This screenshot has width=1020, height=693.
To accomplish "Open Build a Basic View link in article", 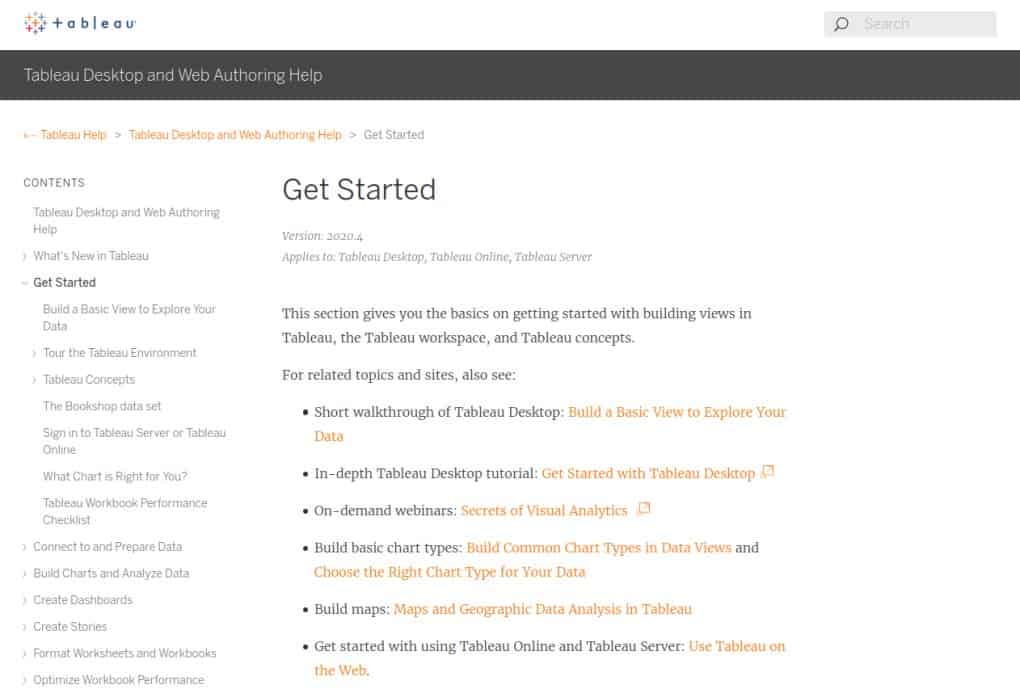I will pos(550,424).
